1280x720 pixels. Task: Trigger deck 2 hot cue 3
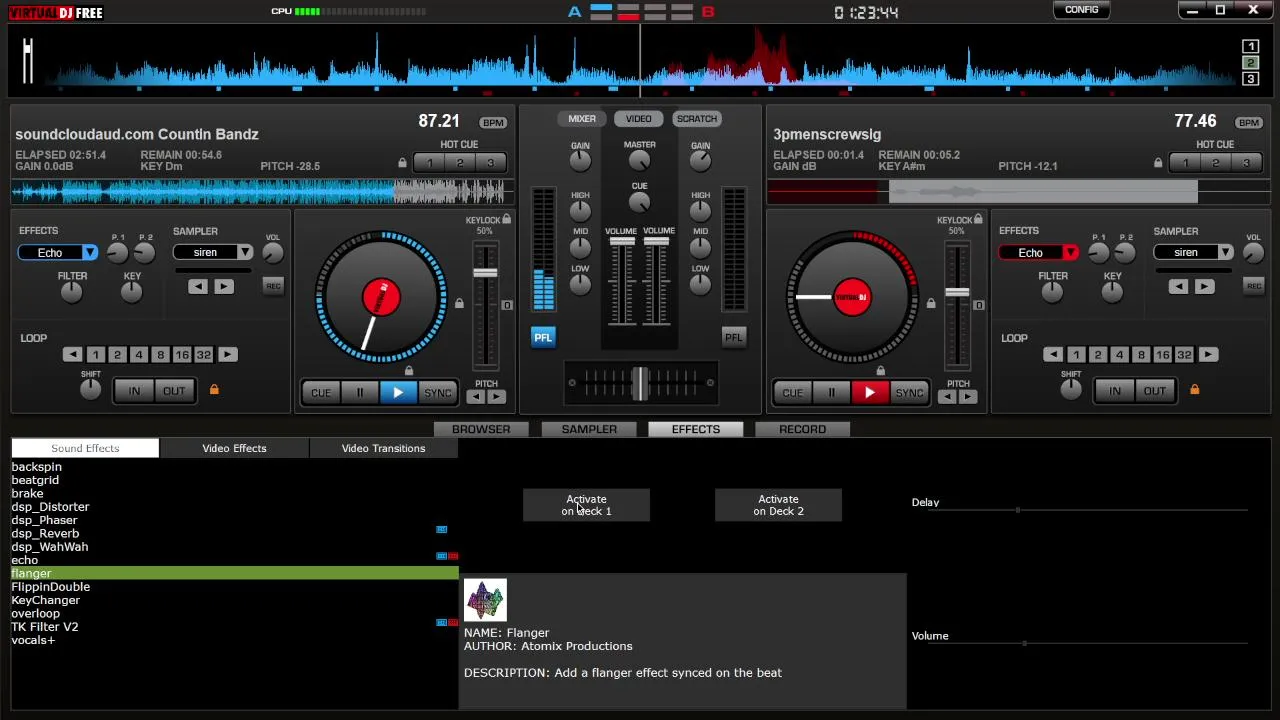pos(1246,163)
